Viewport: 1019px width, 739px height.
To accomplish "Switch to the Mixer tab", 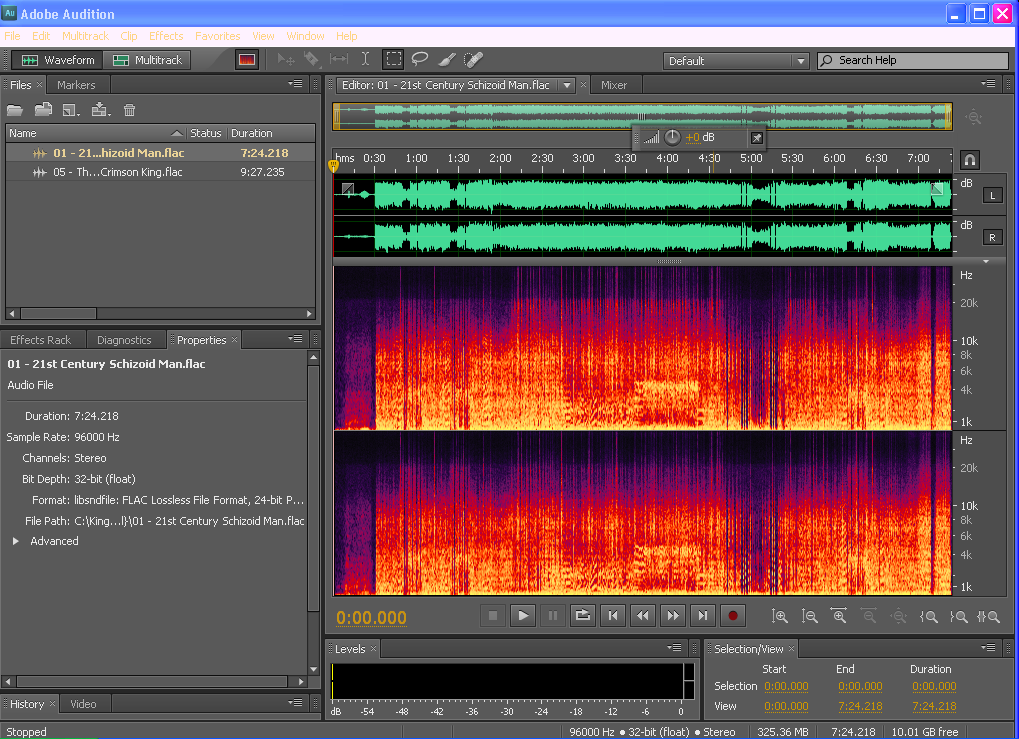I will pos(613,85).
